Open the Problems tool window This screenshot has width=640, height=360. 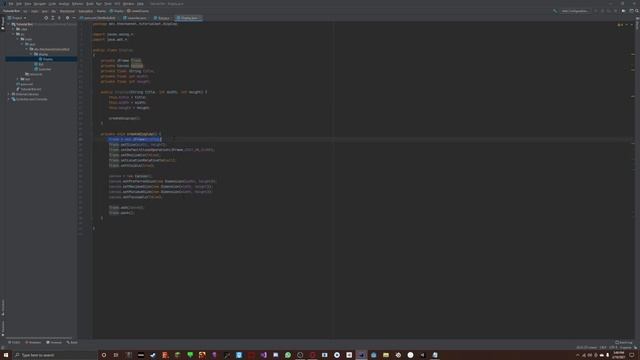33,342
